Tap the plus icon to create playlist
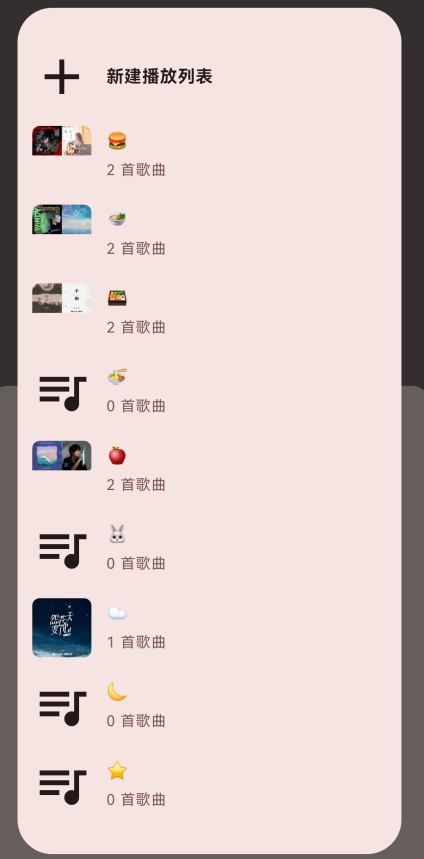The width and height of the screenshot is (424, 859). pos(62,77)
